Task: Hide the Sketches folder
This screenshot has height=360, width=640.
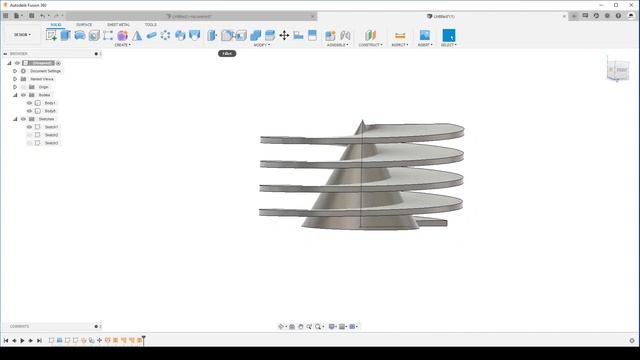Action: [x=23, y=119]
